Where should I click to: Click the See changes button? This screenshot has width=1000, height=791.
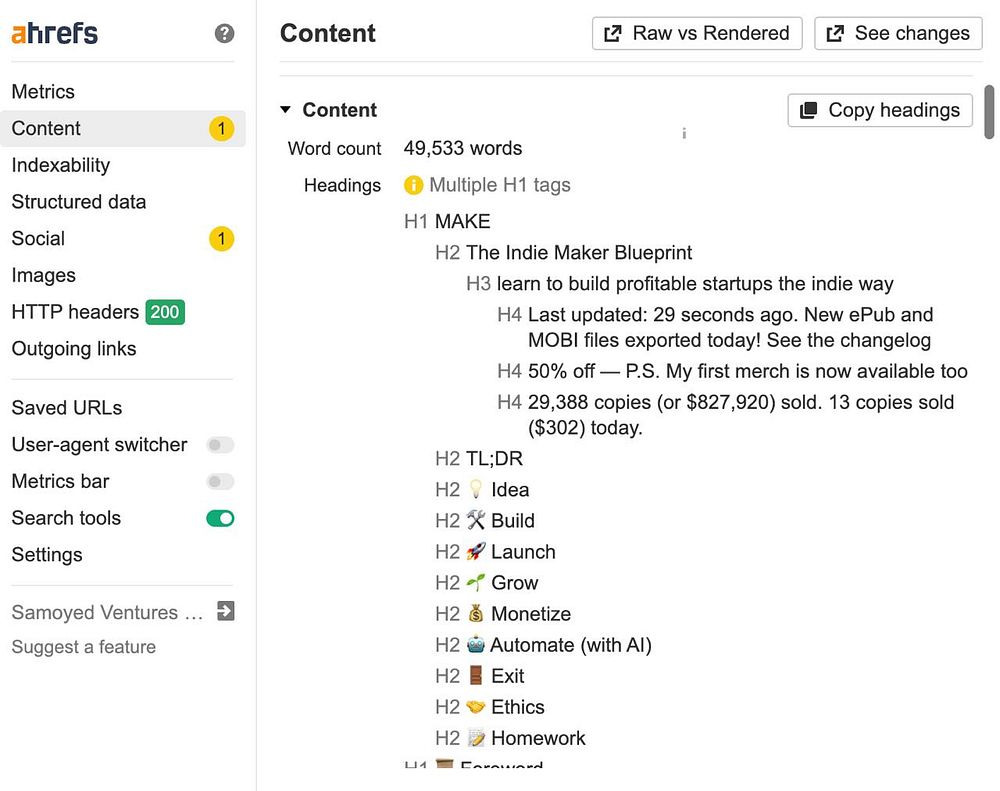(x=898, y=33)
